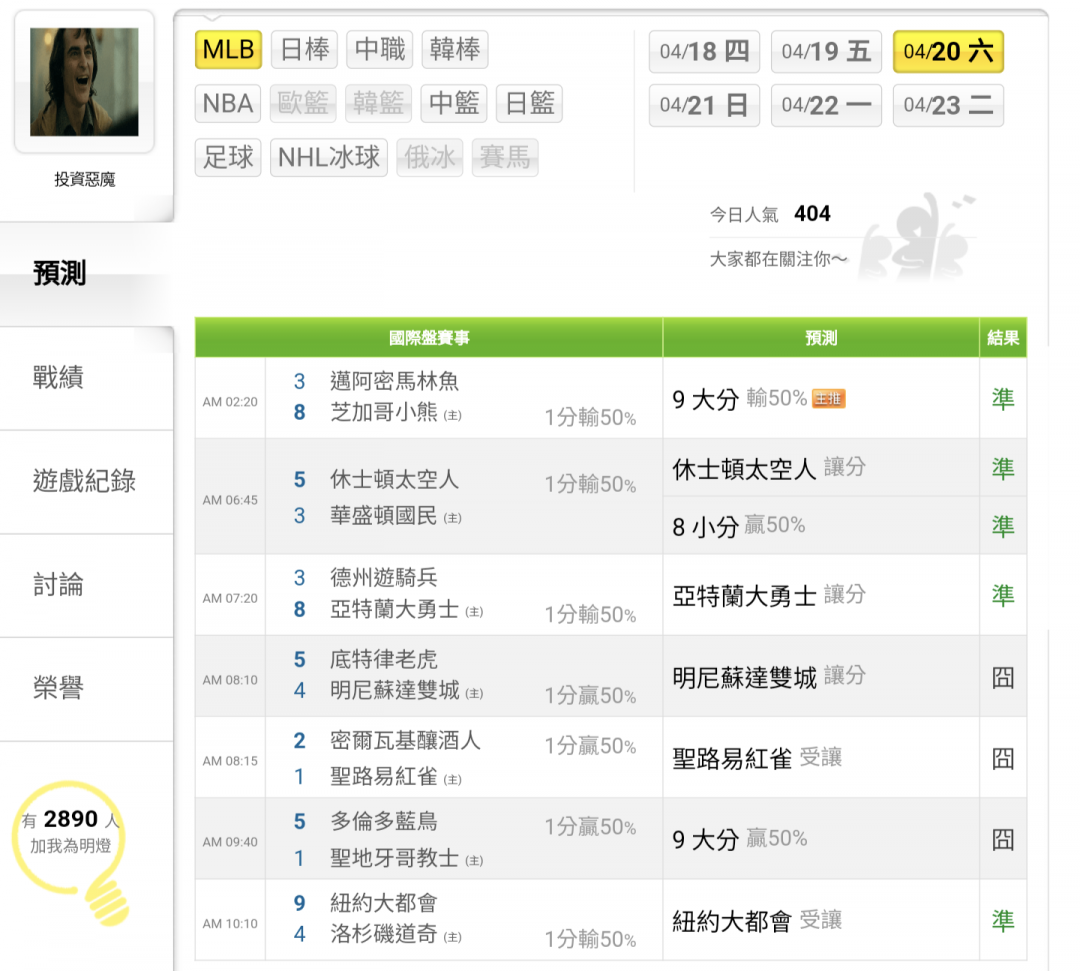Open the NHL冰球 tab
Screen dimensions: 1080x971
click(329, 158)
